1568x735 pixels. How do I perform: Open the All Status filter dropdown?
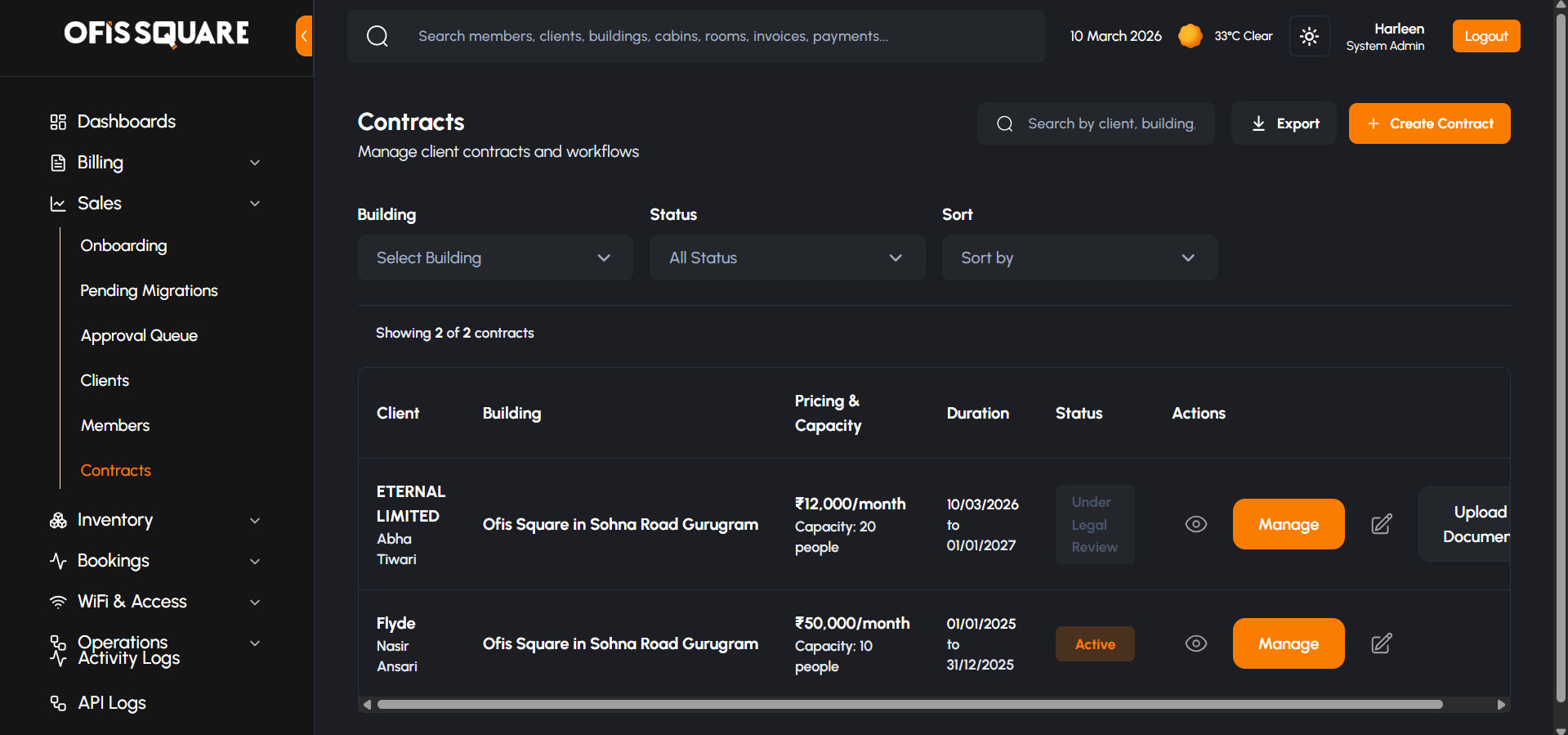[786, 258]
